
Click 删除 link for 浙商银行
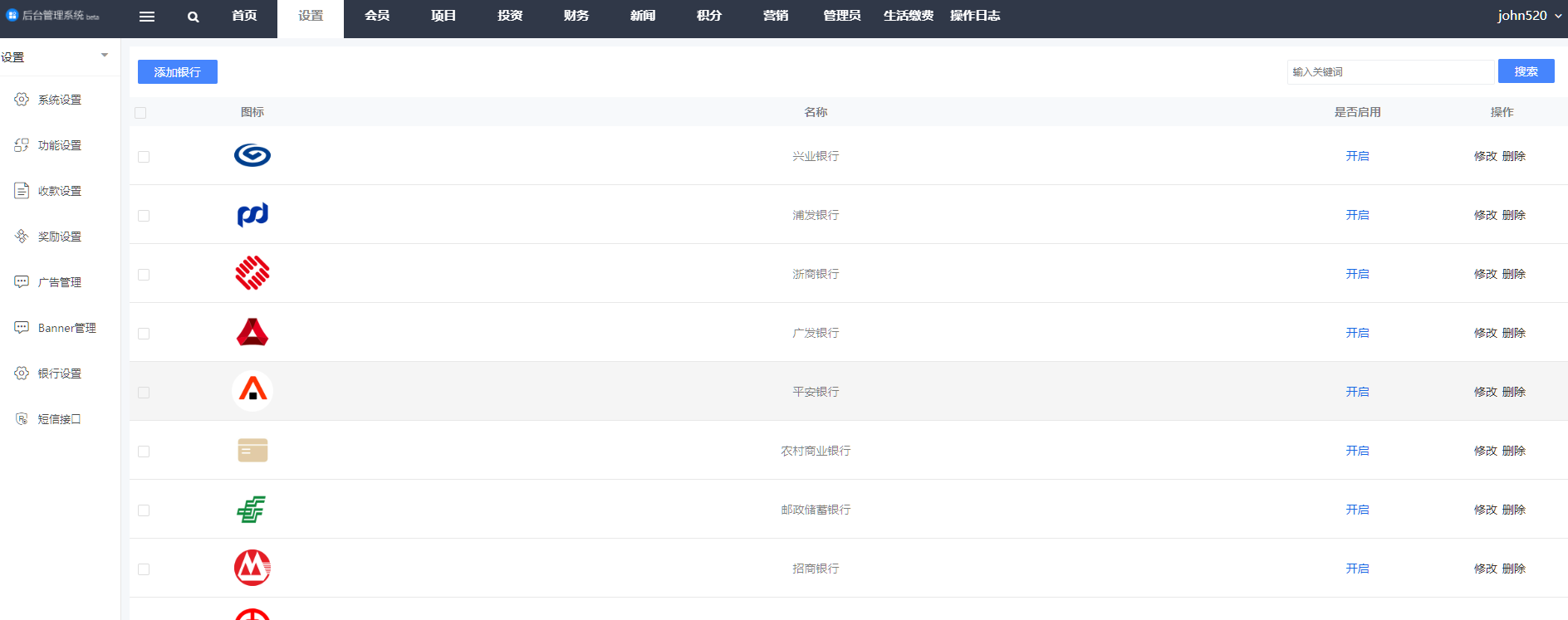1513,274
